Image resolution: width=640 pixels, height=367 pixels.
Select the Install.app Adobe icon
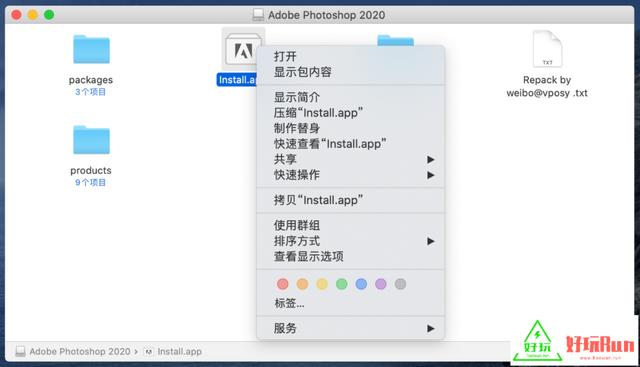click(x=243, y=50)
